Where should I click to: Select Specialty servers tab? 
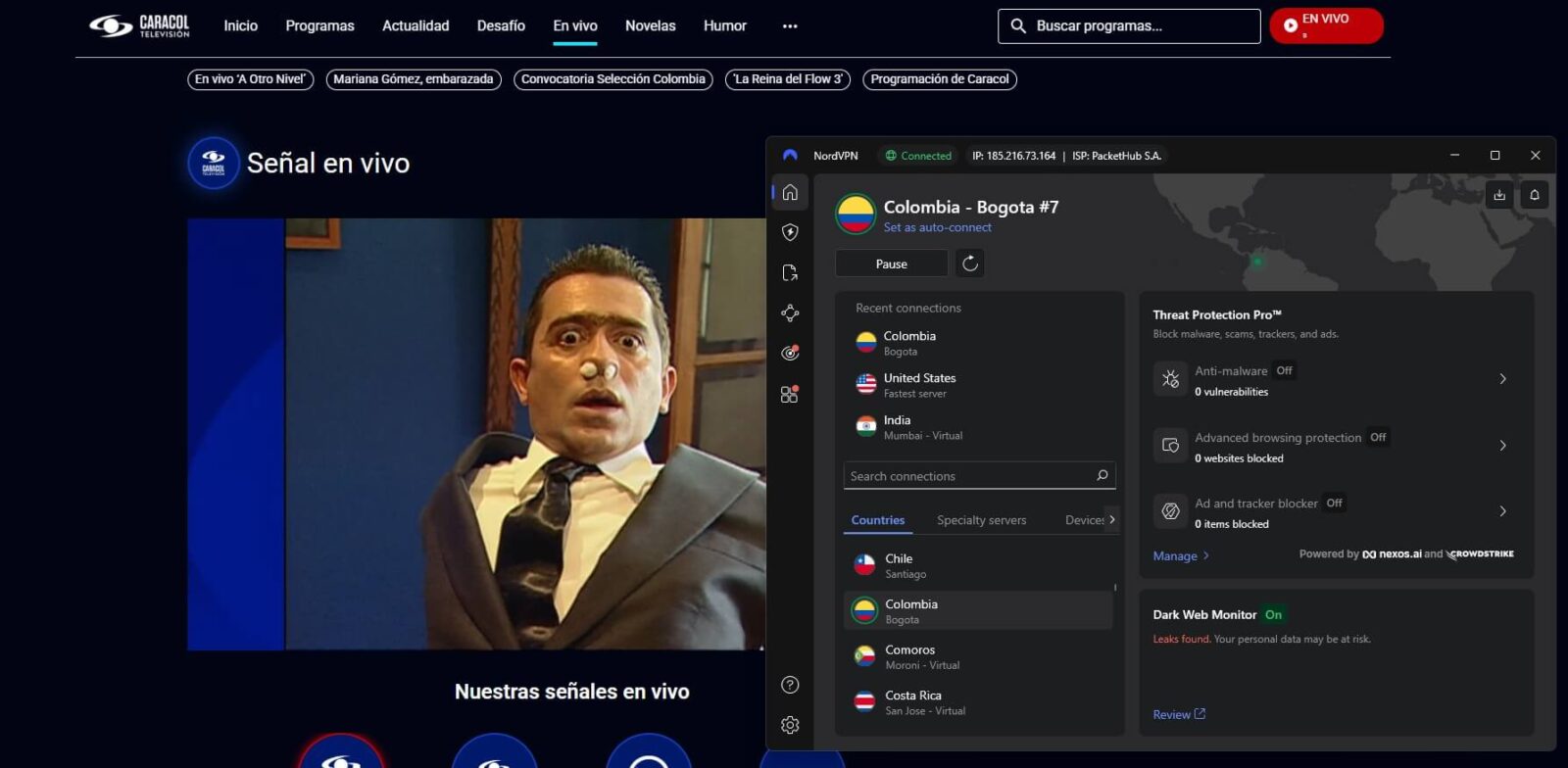click(x=981, y=520)
